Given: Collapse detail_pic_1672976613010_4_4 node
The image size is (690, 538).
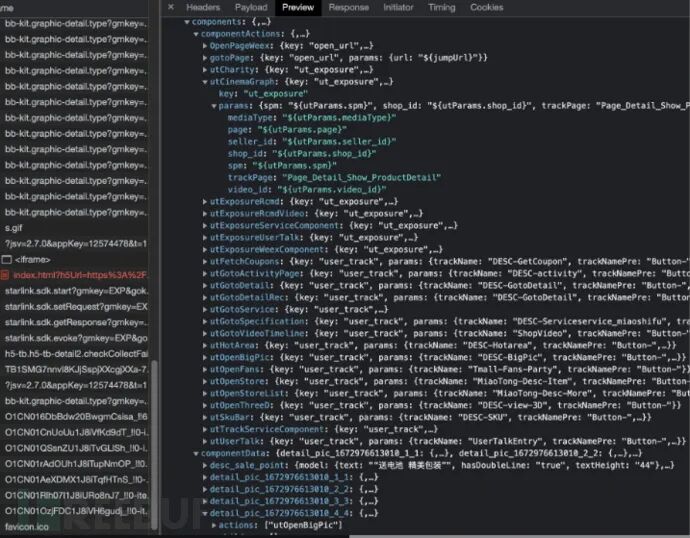Looking at the screenshot, I should pyautogui.click(x=205, y=513).
